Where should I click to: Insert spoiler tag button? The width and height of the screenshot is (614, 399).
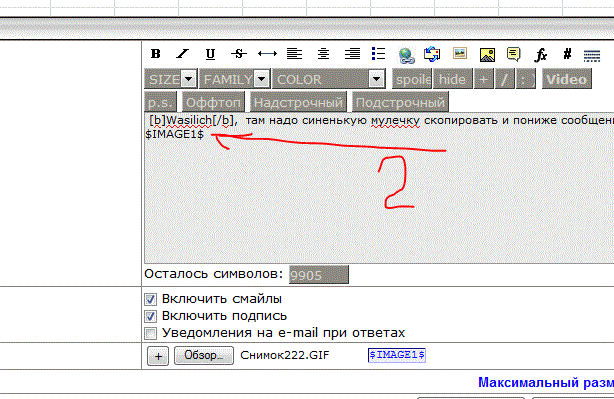(x=412, y=79)
